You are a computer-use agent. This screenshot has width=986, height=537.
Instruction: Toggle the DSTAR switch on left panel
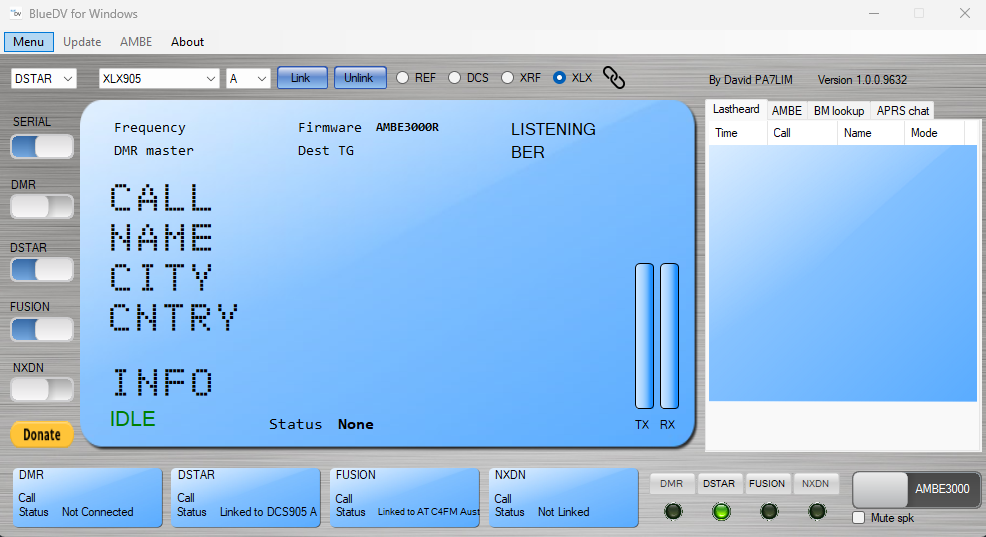pyautogui.click(x=42, y=269)
